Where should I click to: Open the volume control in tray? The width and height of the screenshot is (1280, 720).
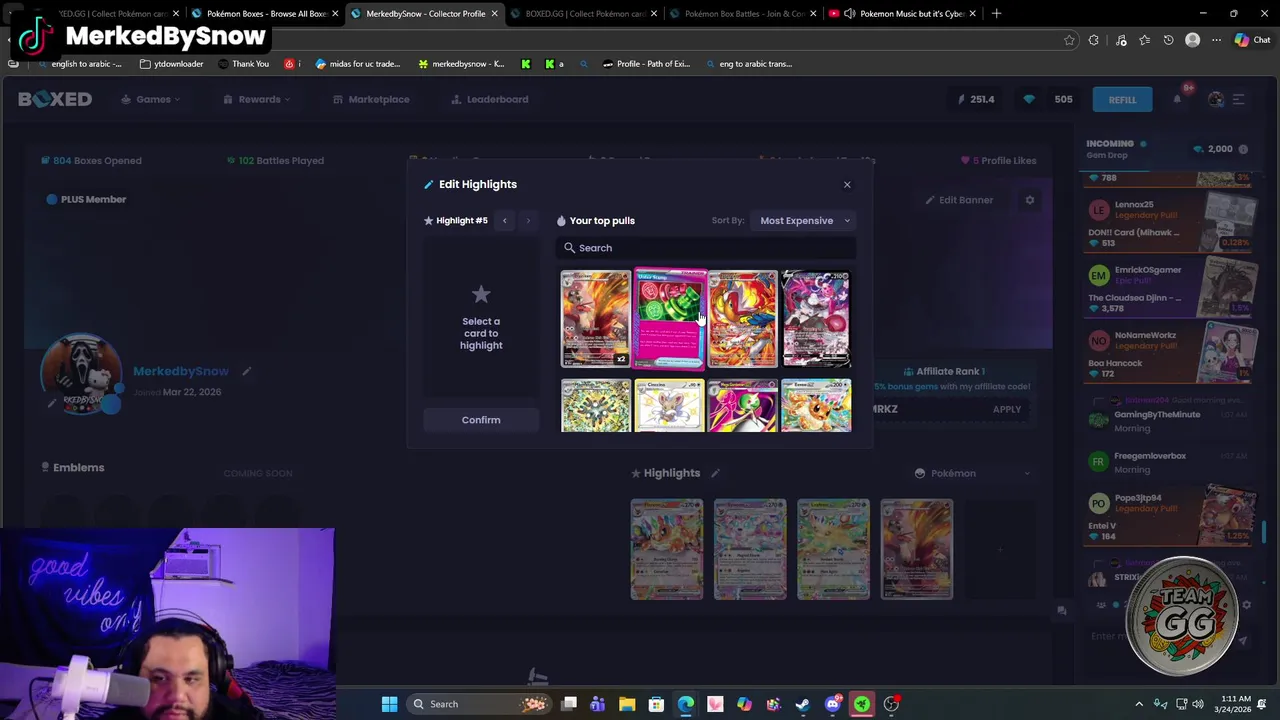[x=1198, y=704]
